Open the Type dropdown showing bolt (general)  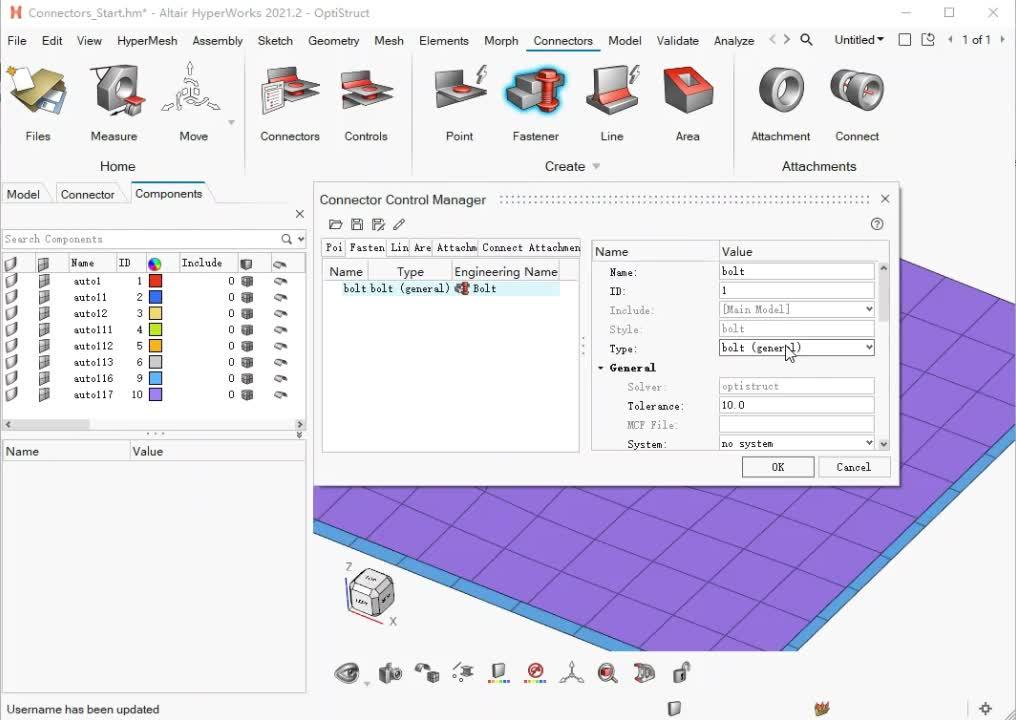click(x=868, y=347)
